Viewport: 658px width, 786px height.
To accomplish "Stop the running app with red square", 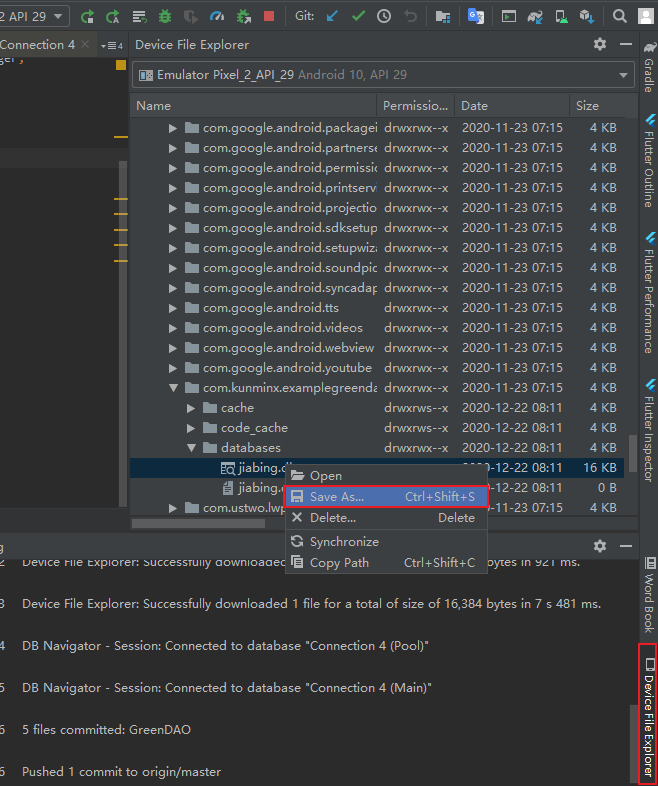I will pos(269,17).
